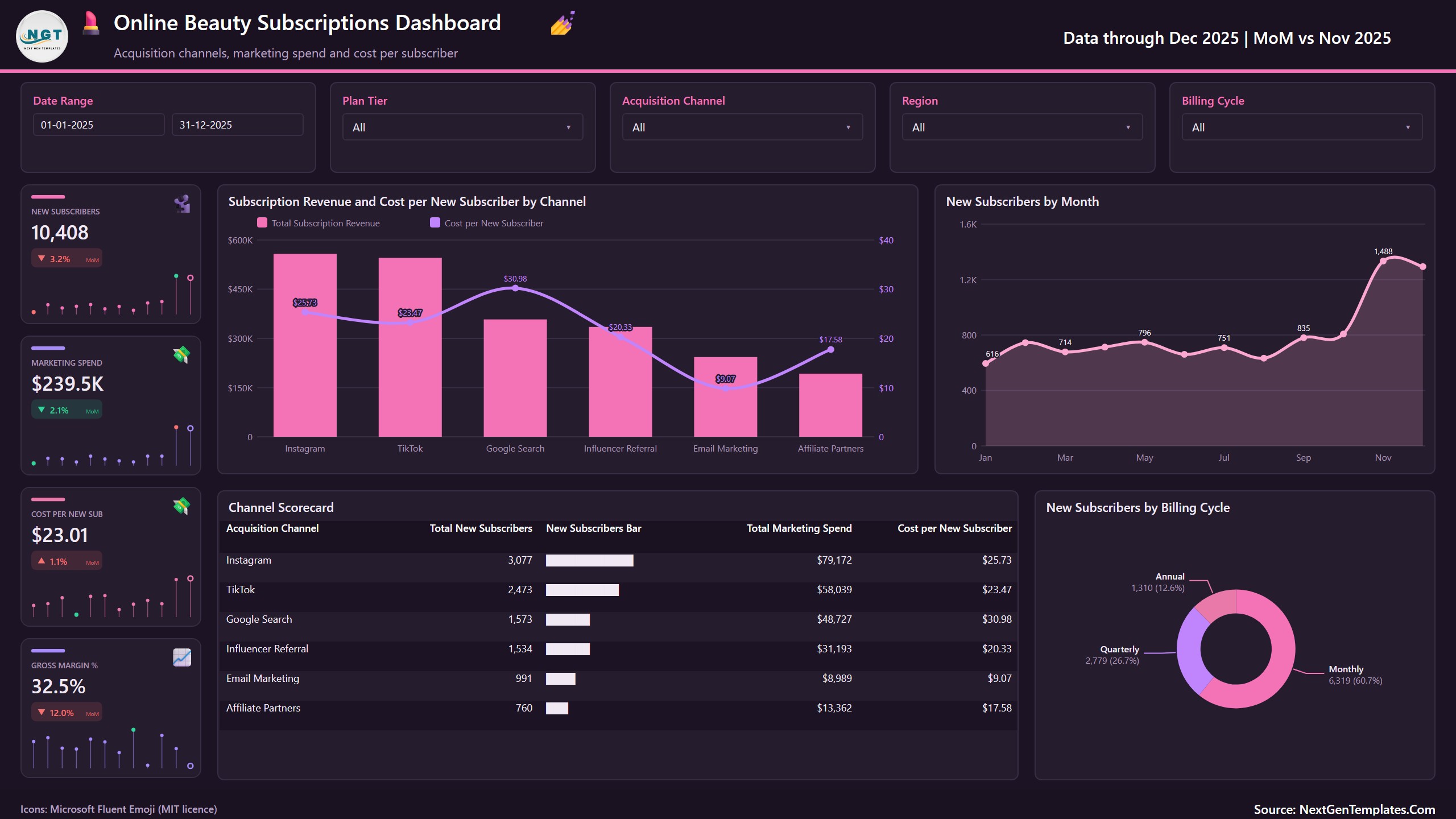Click the Channel Scorecard title
Image resolution: width=1456 pixels, height=819 pixels.
coord(281,507)
